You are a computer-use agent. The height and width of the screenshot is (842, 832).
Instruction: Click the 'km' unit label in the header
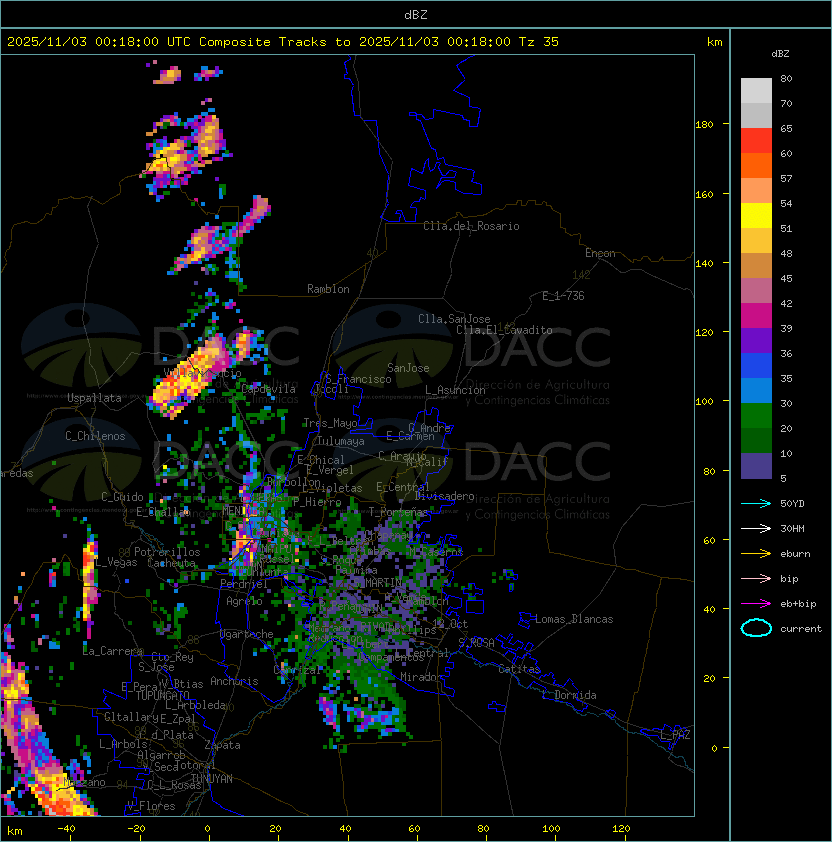tap(714, 42)
